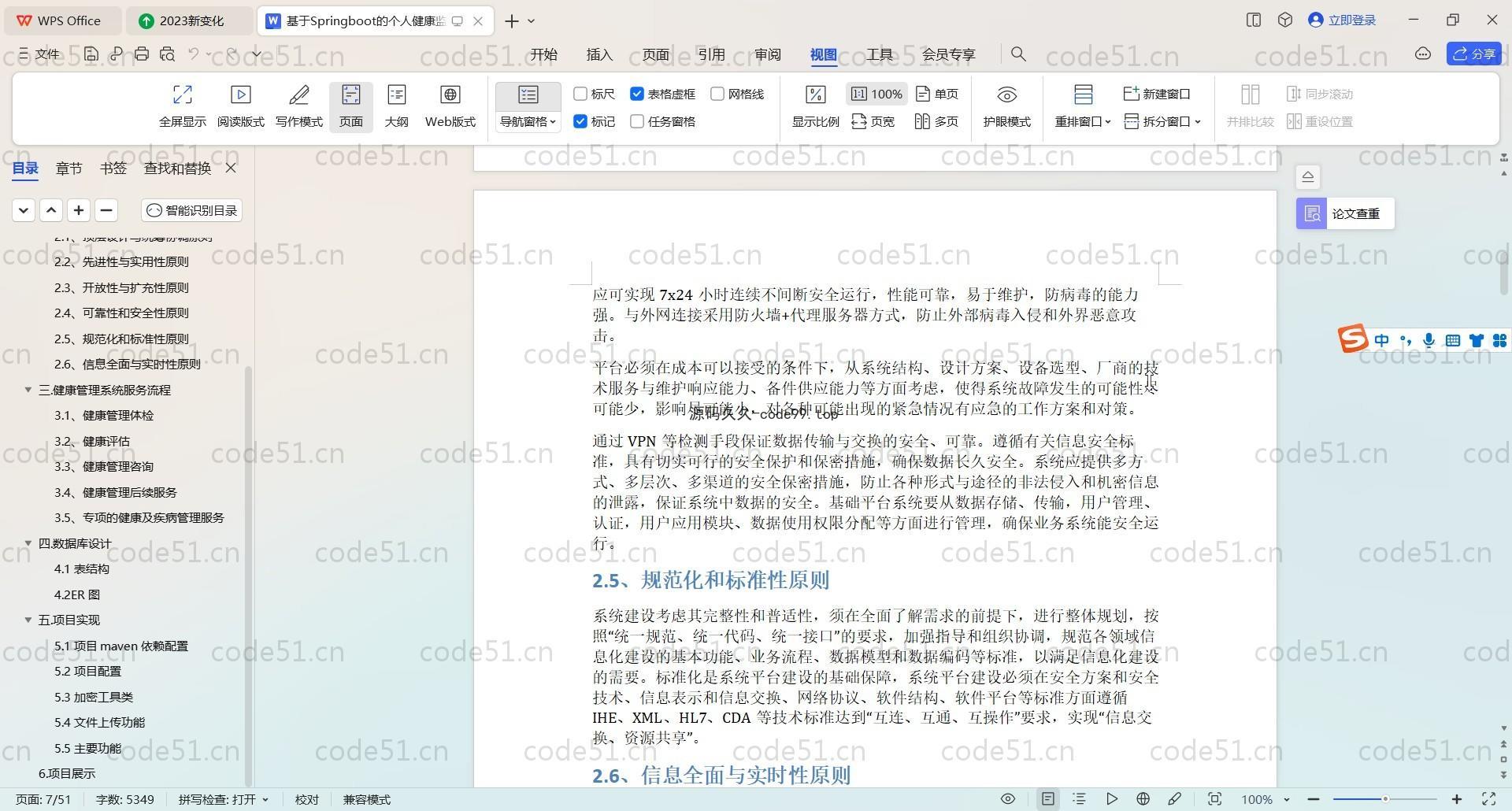Switch to outline view (大纲)

point(396,106)
